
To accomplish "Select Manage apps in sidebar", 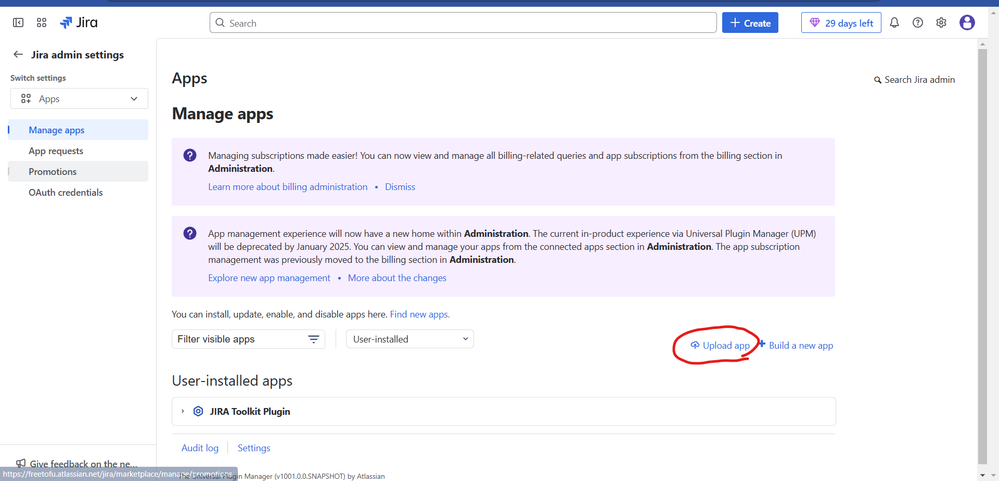I will click(78, 130).
